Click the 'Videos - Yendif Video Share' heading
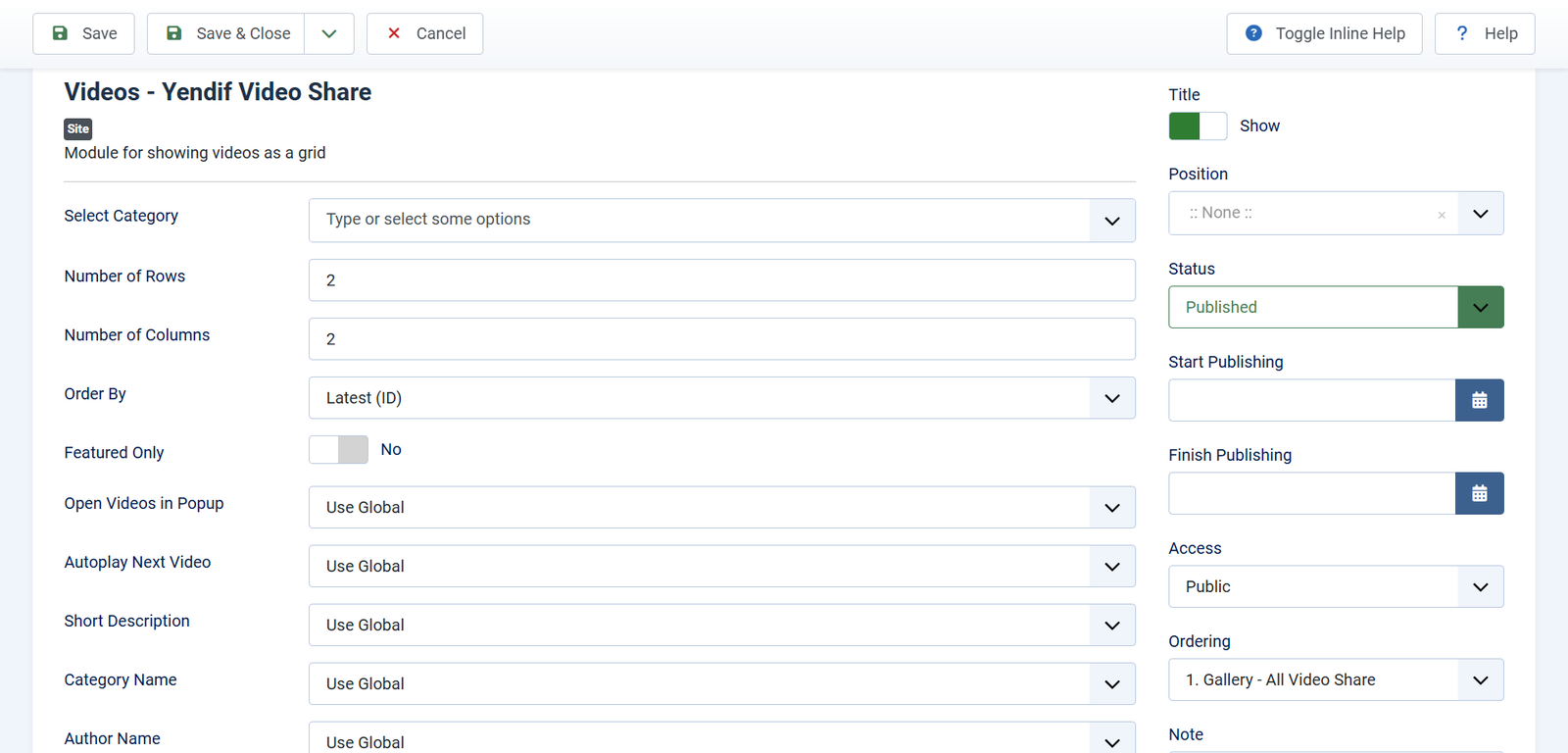 (x=218, y=92)
